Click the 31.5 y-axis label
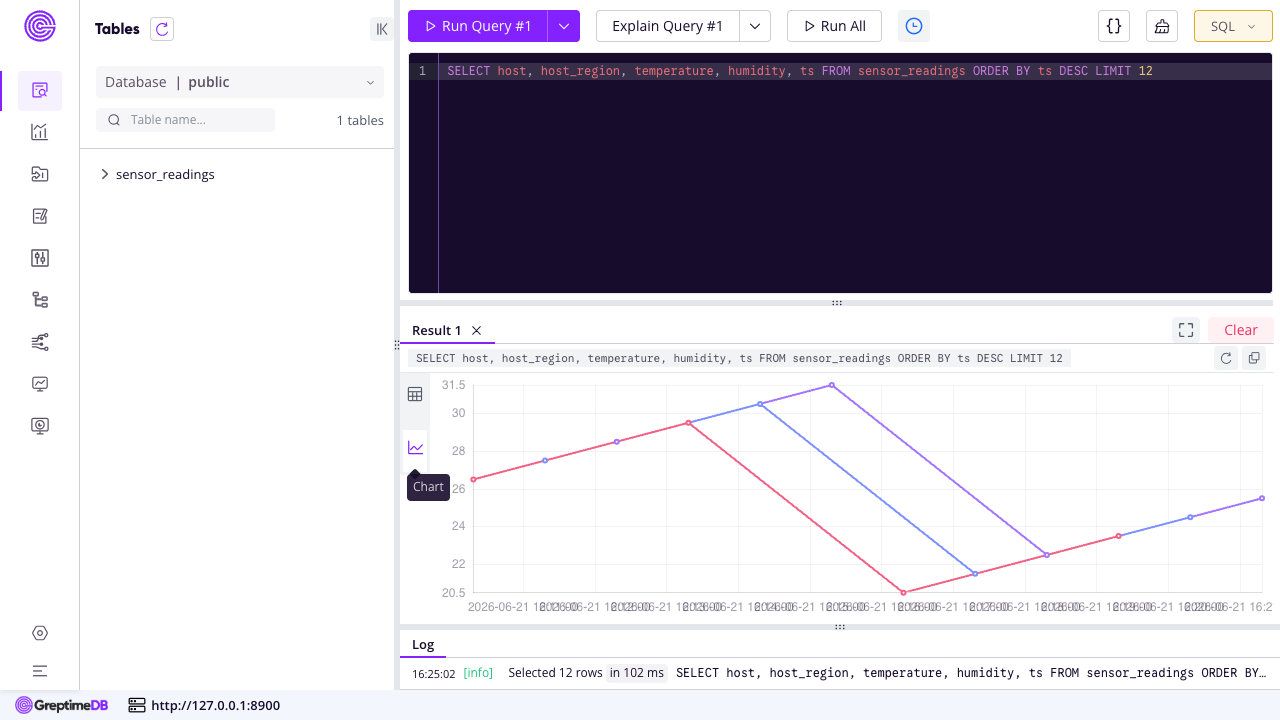1280x720 pixels. [453, 385]
